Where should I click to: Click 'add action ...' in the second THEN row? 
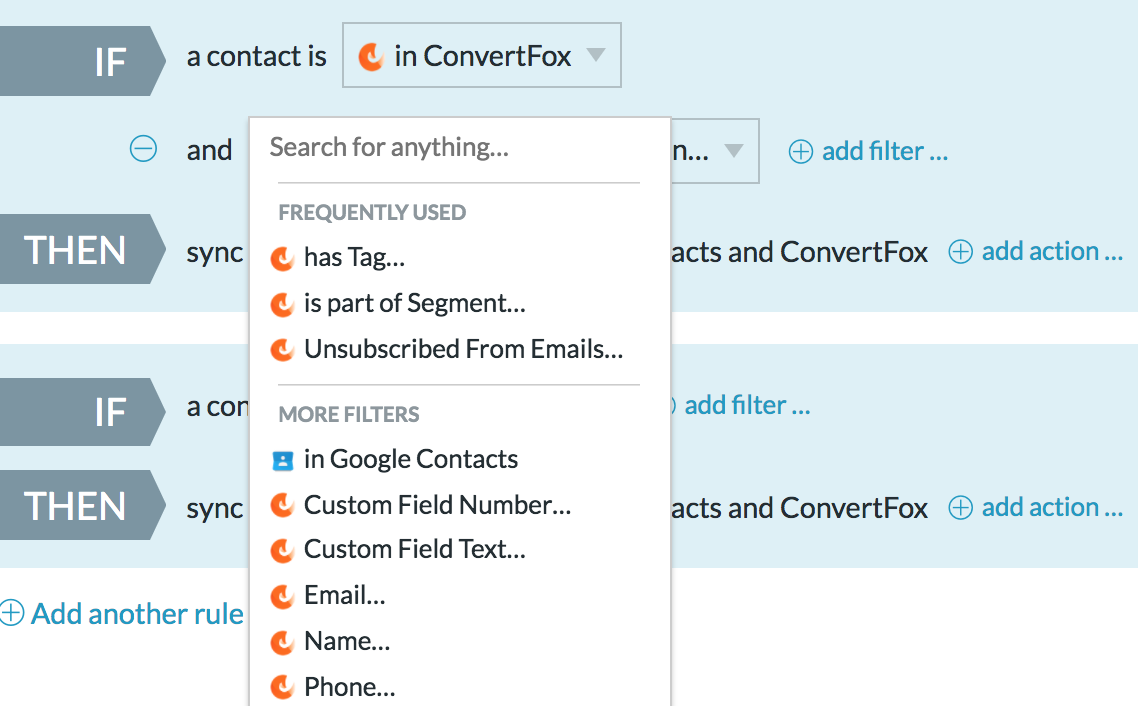(1052, 506)
